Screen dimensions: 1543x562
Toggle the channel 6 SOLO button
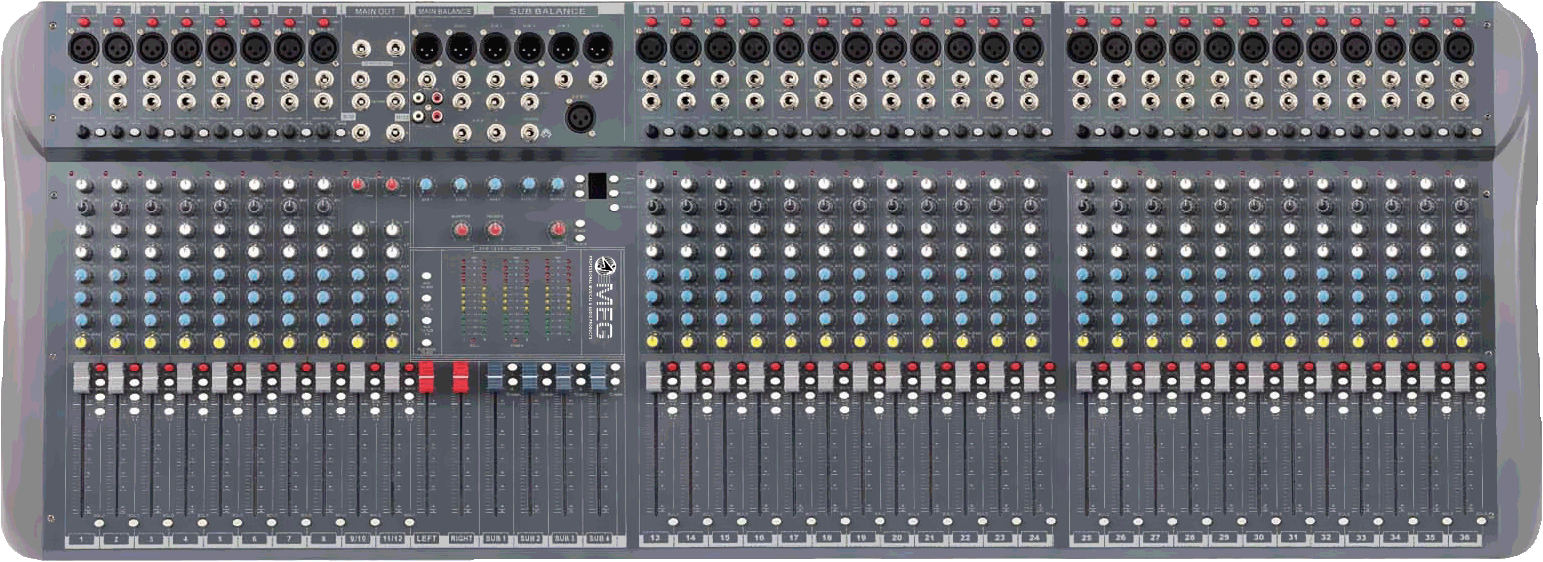[272, 523]
